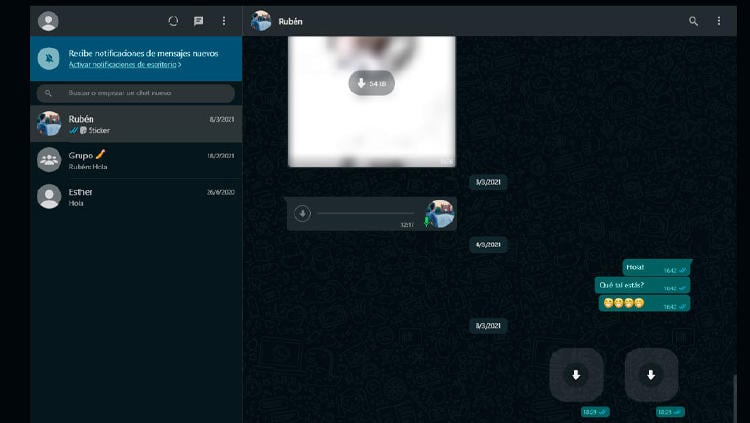Viewport: 750px width, 423px height.
Task: Start a new chat via message icon
Action: (199, 21)
